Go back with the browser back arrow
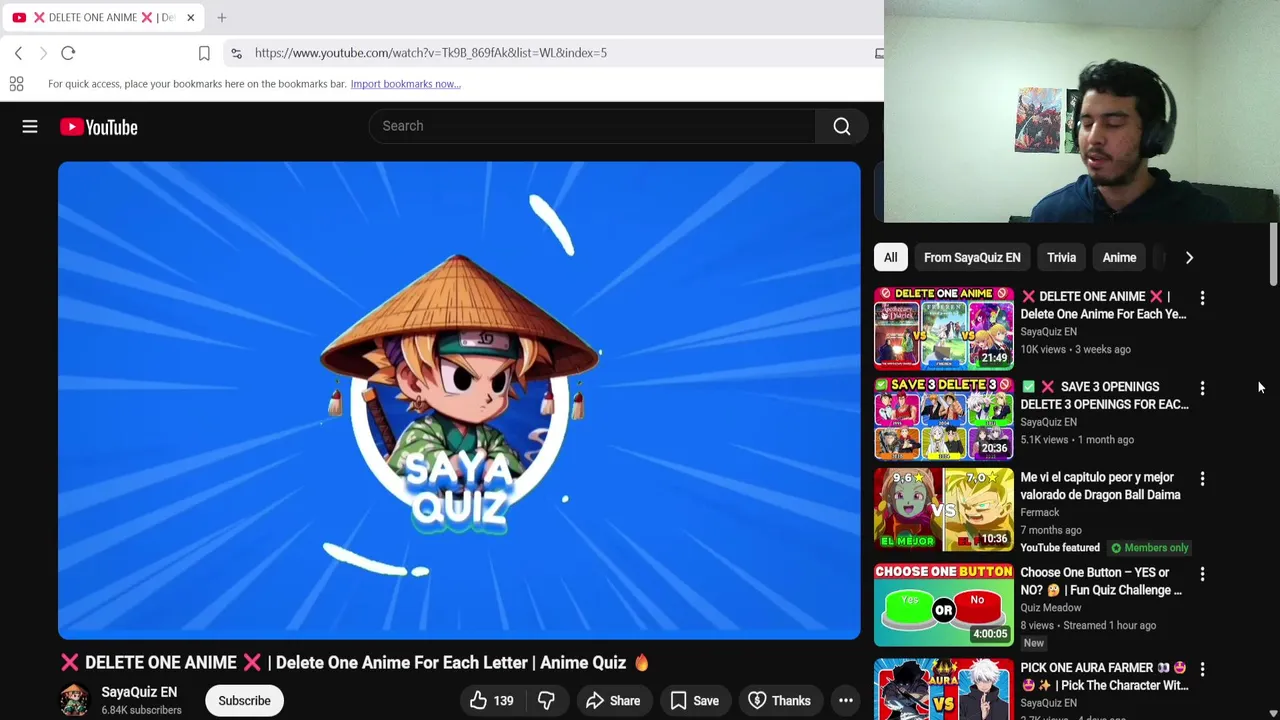Viewport: 1280px width, 720px height. pos(18,53)
